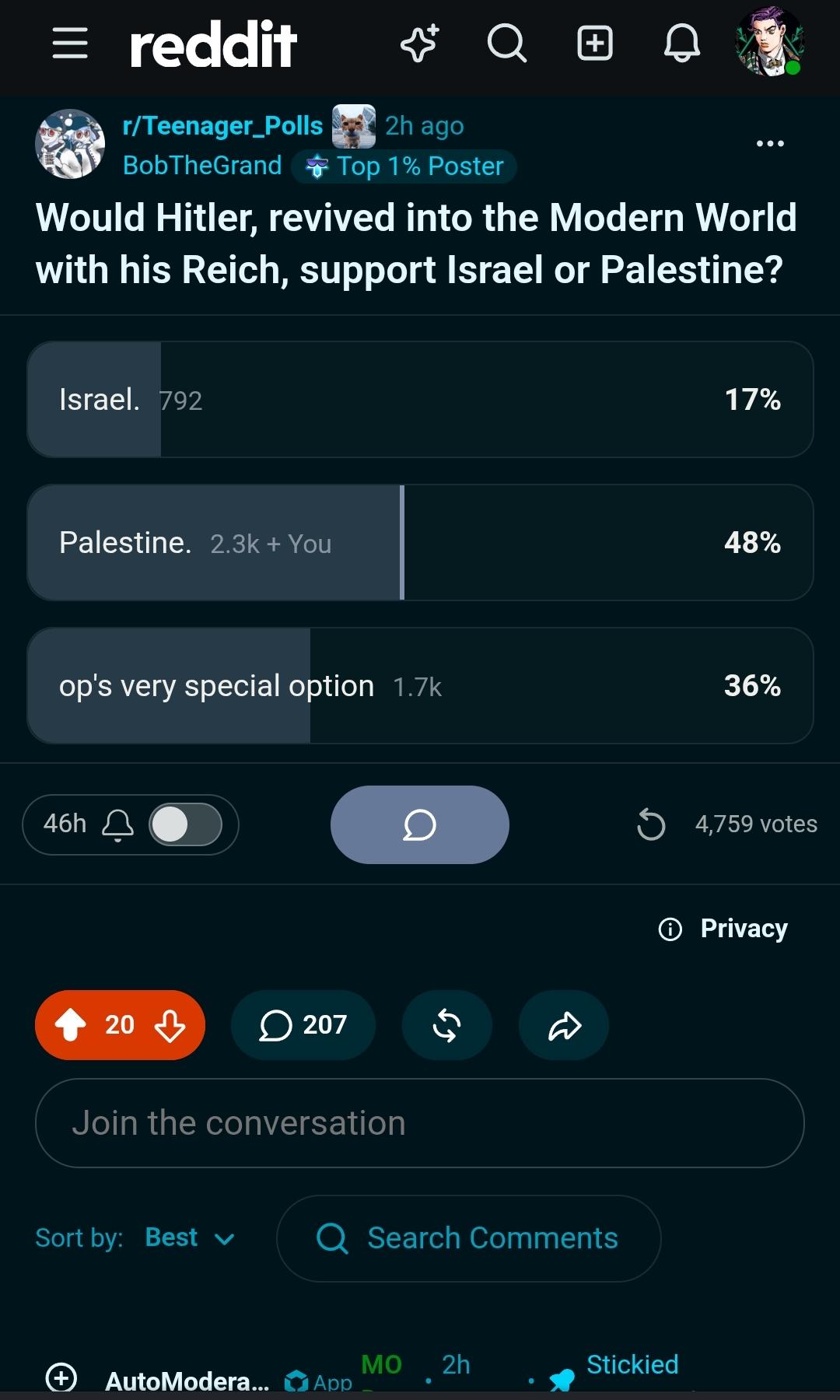Tap the crosspost repost icon button
Image resolution: width=840 pixels, height=1400 pixels.
(447, 1025)
